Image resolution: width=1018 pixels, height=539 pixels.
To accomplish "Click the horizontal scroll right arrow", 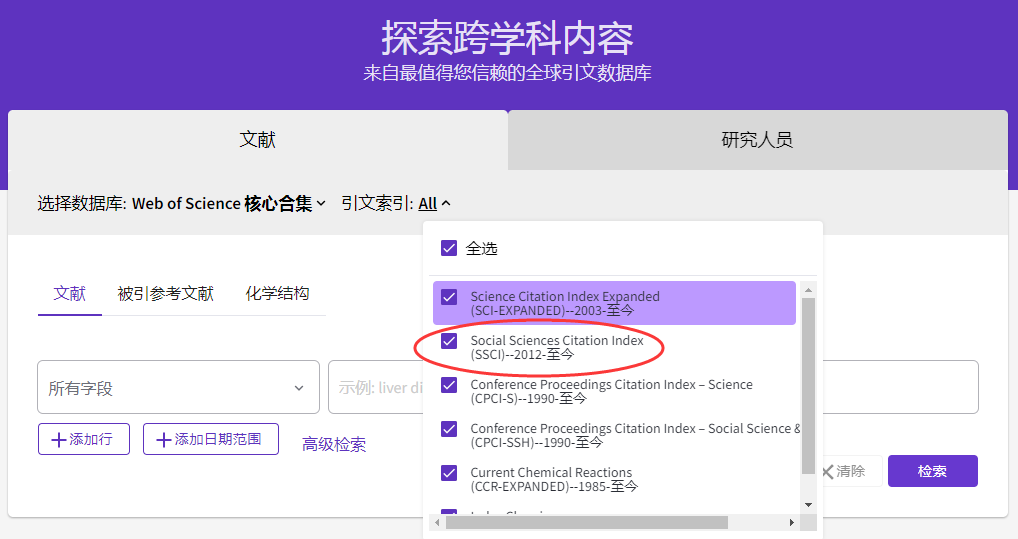I will (x=791, y=522).
